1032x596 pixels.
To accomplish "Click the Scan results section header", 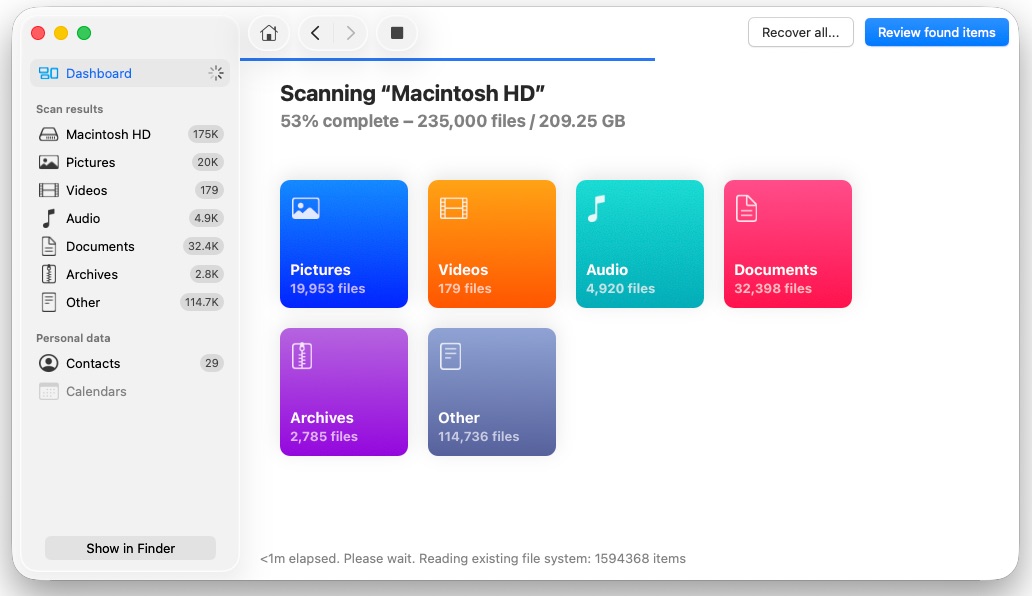I will coord(69,109).
